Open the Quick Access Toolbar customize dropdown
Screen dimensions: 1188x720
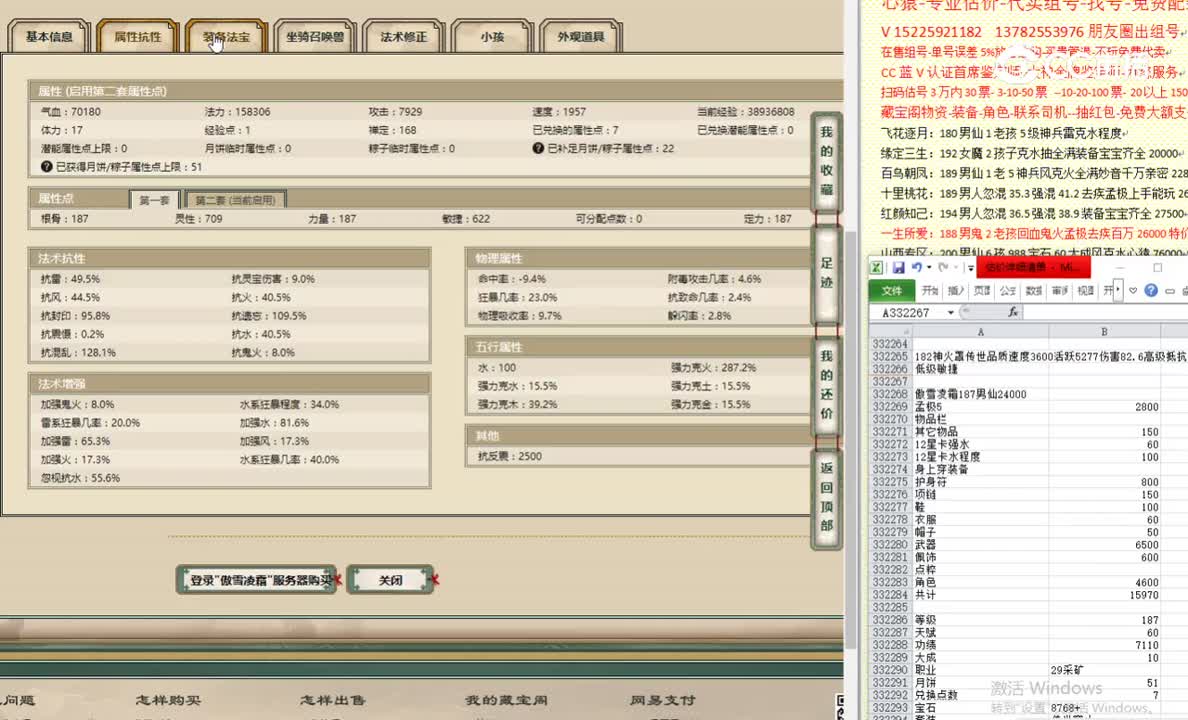969,268
